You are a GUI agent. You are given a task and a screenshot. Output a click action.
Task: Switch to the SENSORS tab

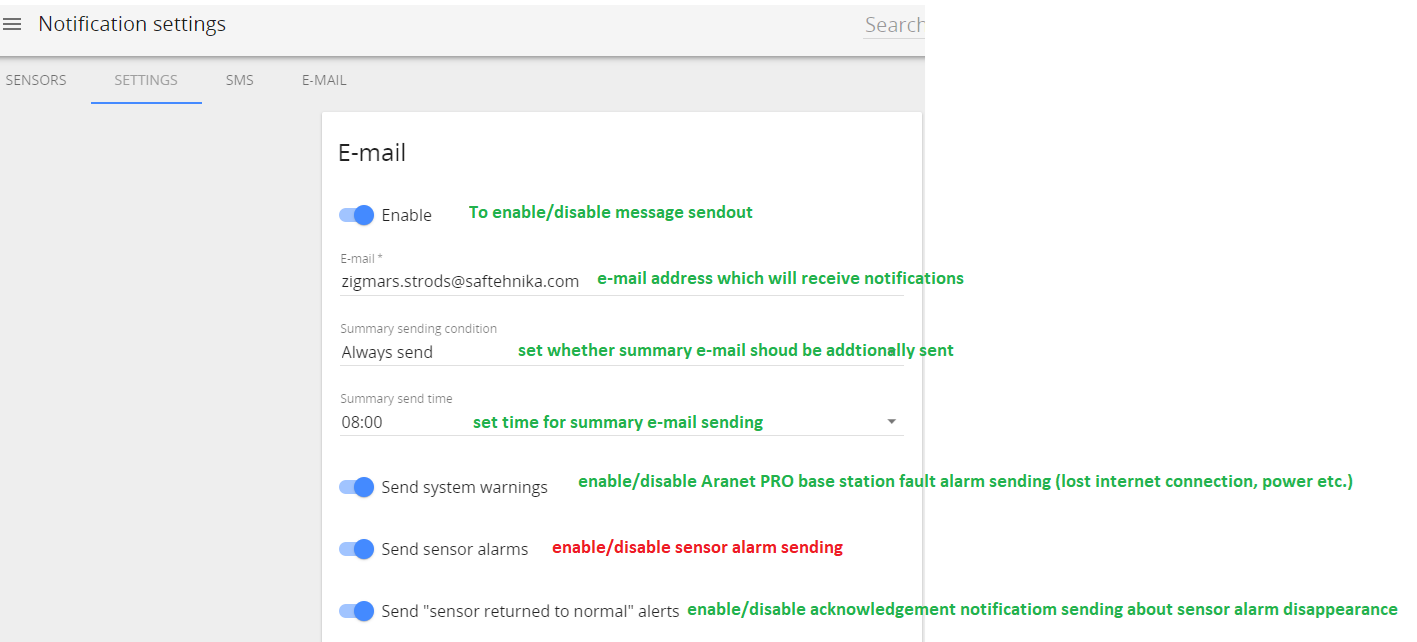tap(36, 80)
